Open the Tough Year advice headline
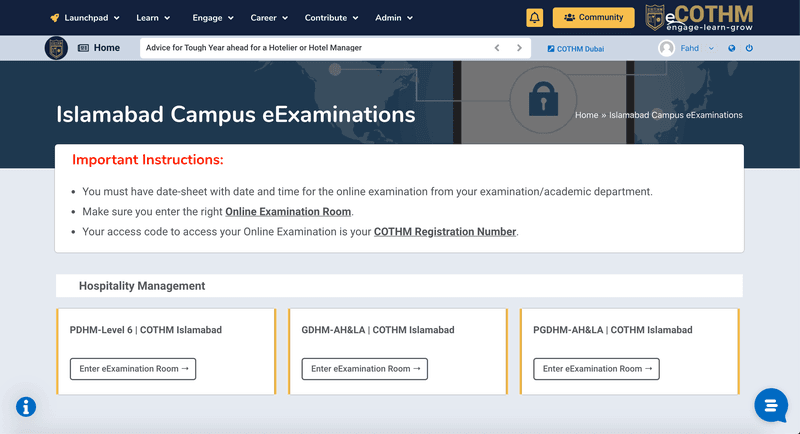 click(254, 48)
